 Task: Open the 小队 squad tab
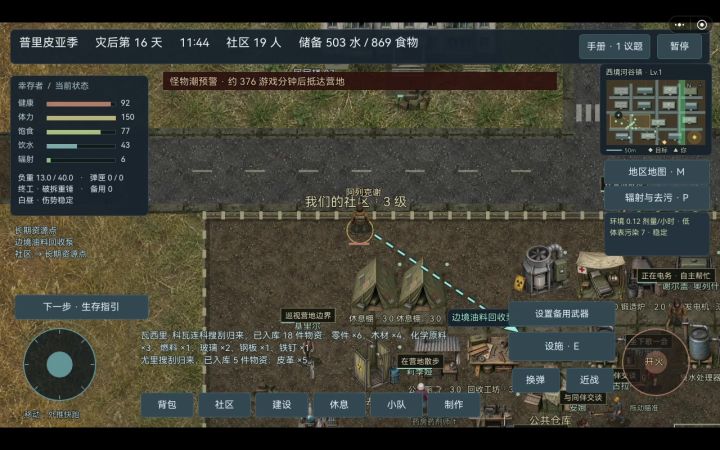click(x=396, y=405)
